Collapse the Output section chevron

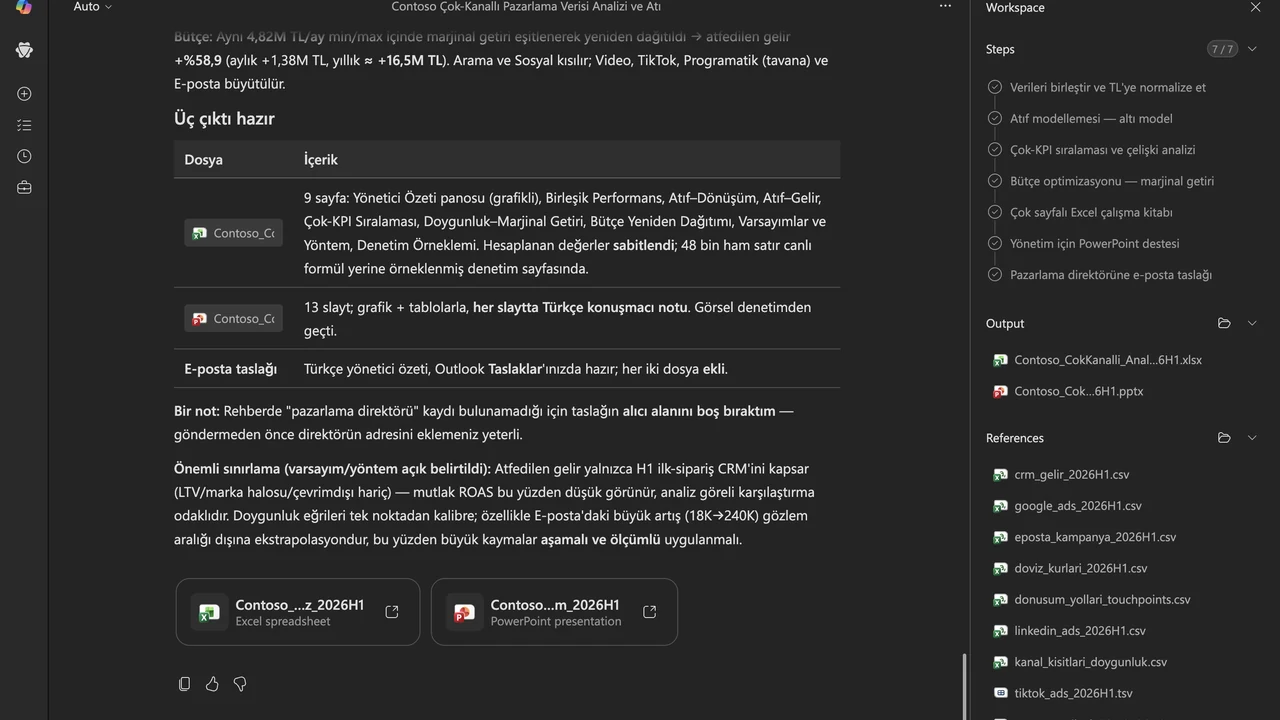click(1252, 323)
